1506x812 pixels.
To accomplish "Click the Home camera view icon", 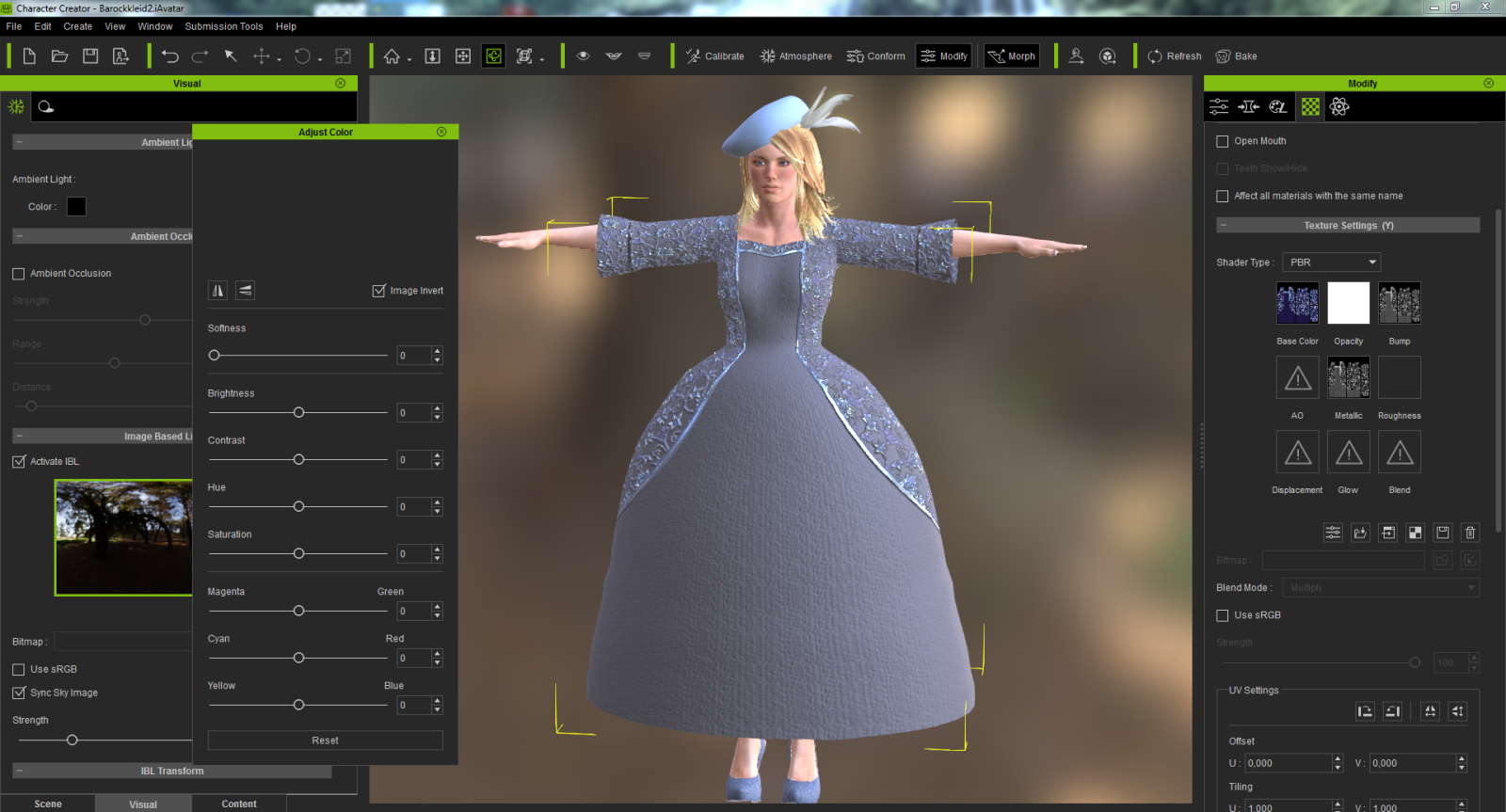I will (392, 56).
